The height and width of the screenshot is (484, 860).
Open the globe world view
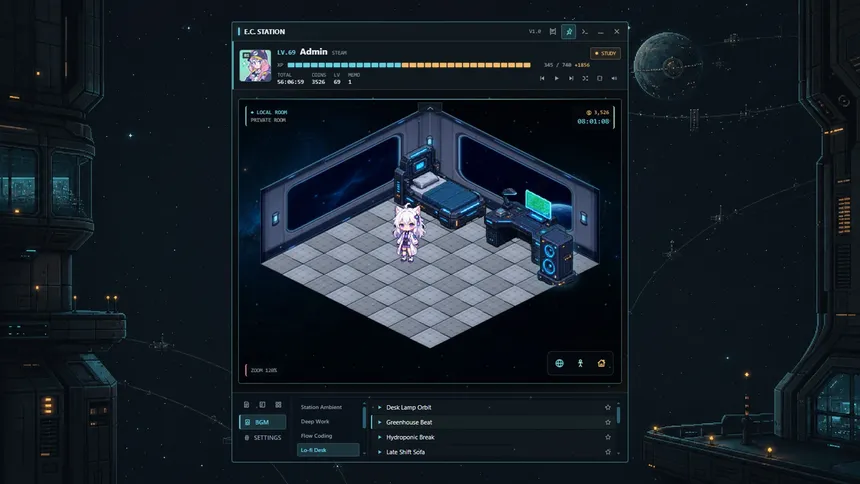pos(559,363)
